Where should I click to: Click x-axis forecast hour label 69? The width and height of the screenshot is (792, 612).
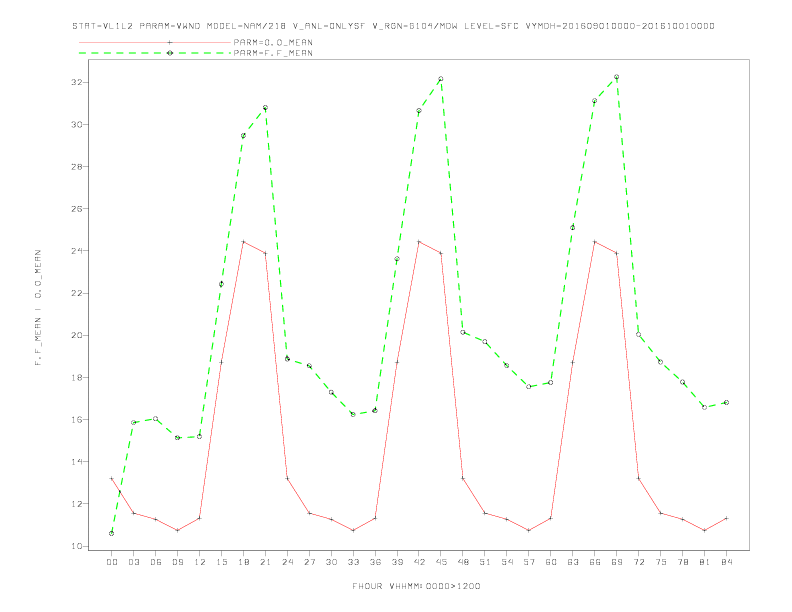(x=617, y=562)
